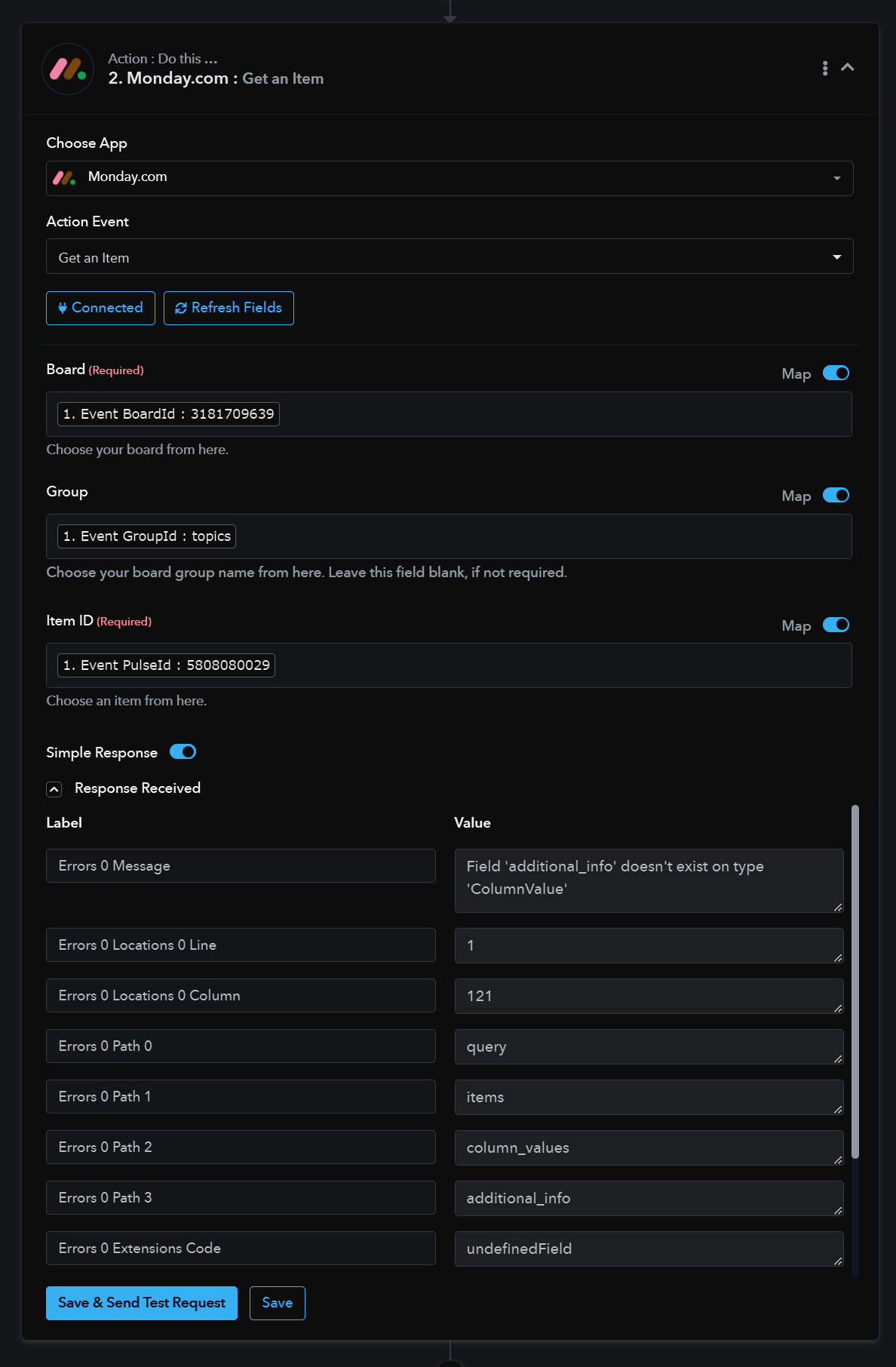
Task: Click the Refresh Fields button
Action: click(x=229, y=308)
